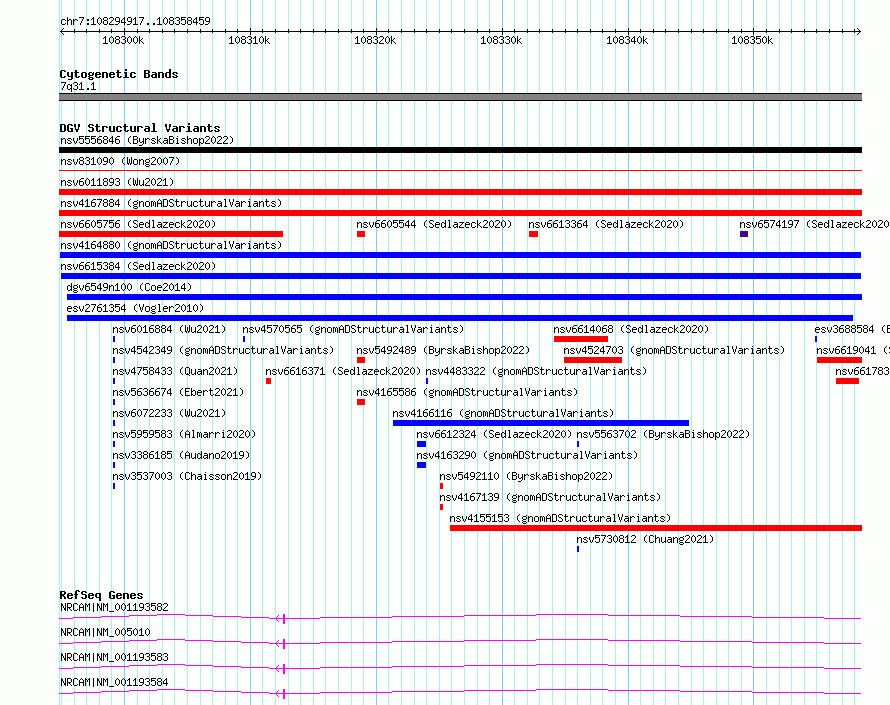Select the blue nsv4166116 variant bar
890x705 pixels.
[541, 423]
